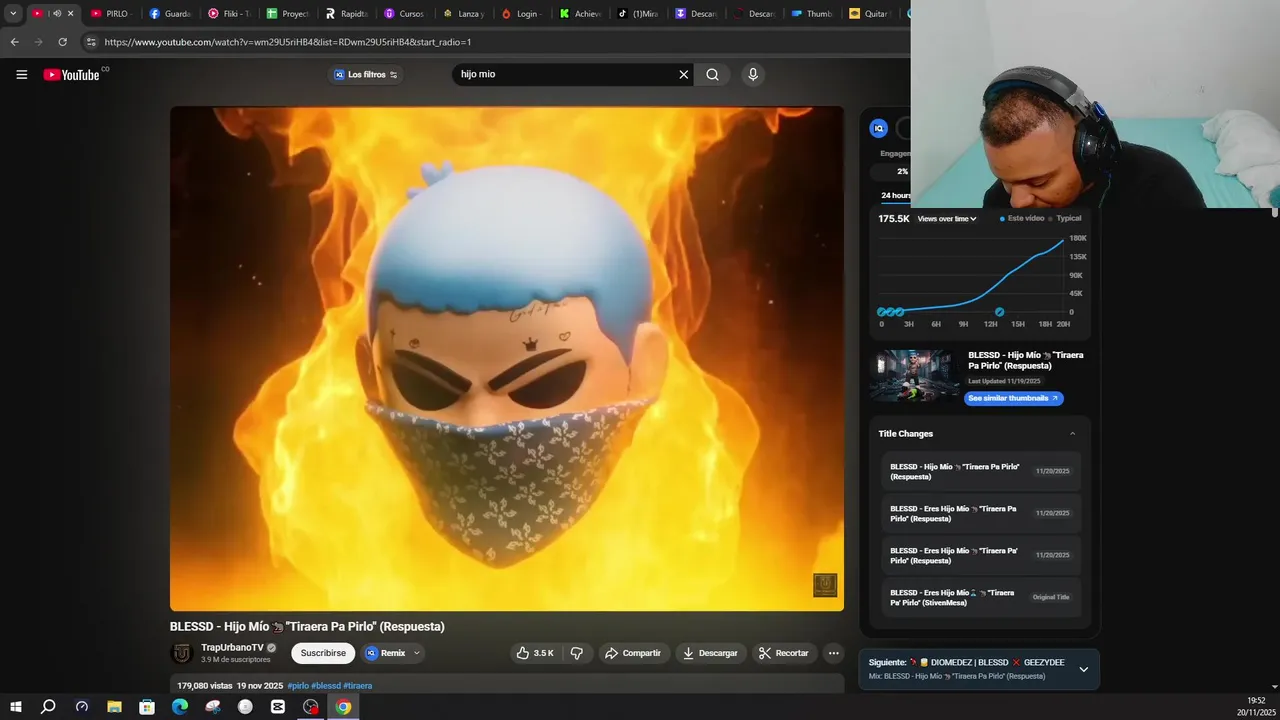Open the TrapUrbanoTV channel name link
The width and height of the screenshot is (1280, 720).
(x=232, y=648)
